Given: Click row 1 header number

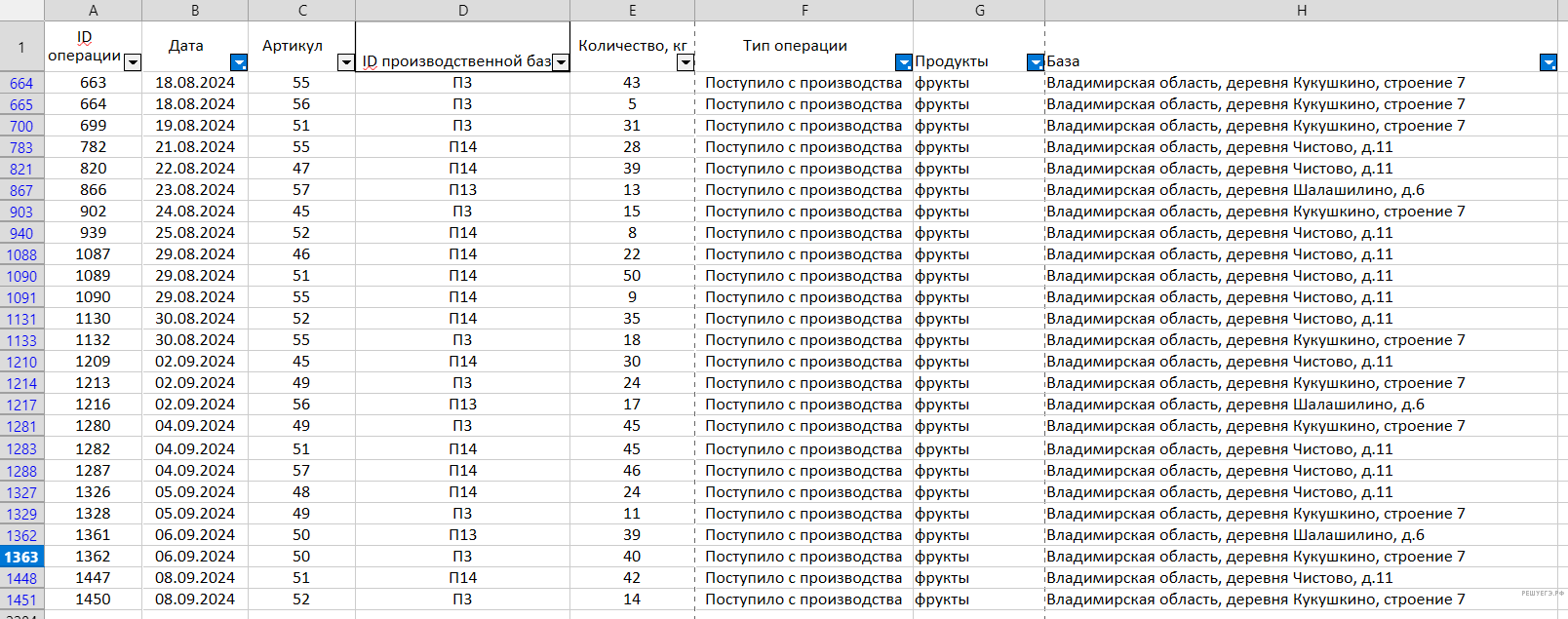Looking at the screenshot, I should 21,47.
